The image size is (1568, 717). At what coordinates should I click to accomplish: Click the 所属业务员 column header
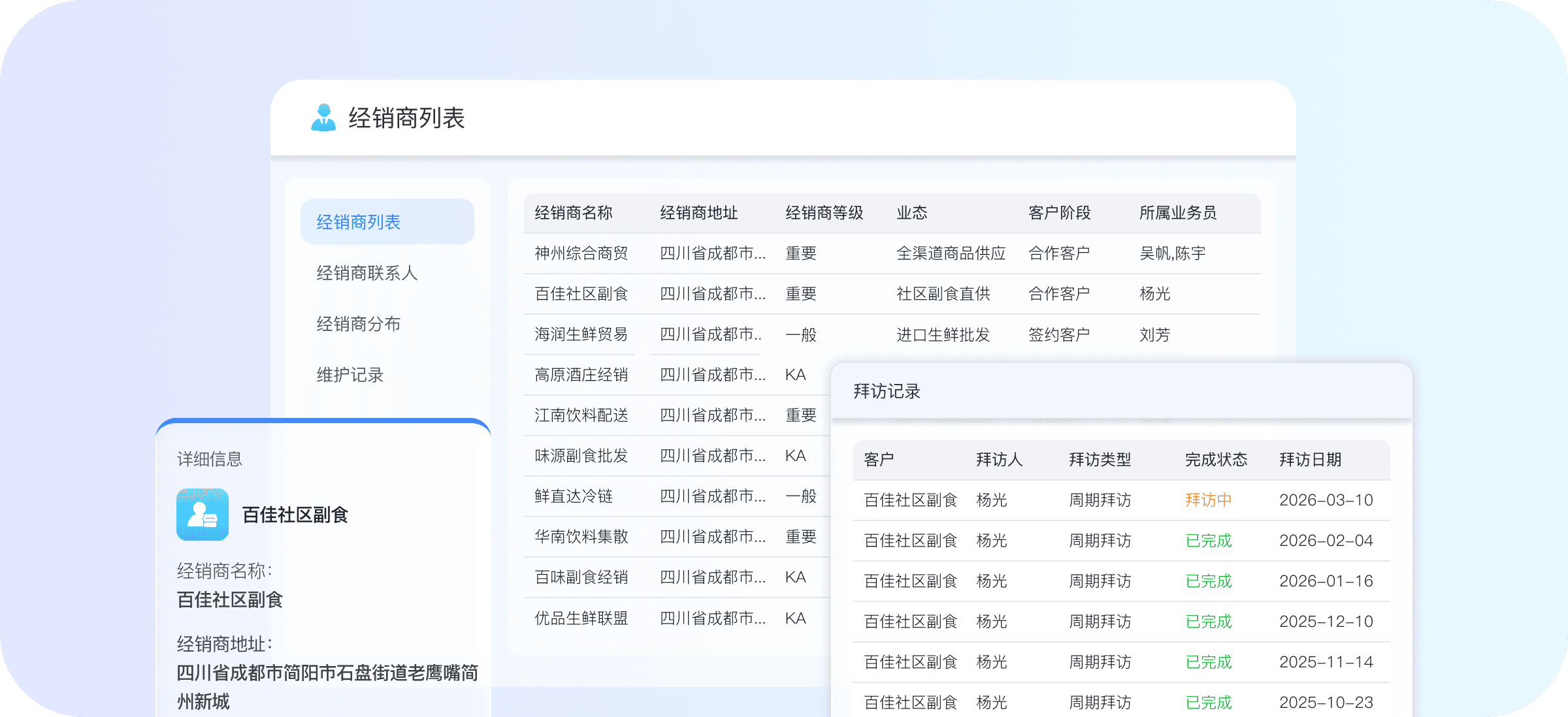(1177, 213)
